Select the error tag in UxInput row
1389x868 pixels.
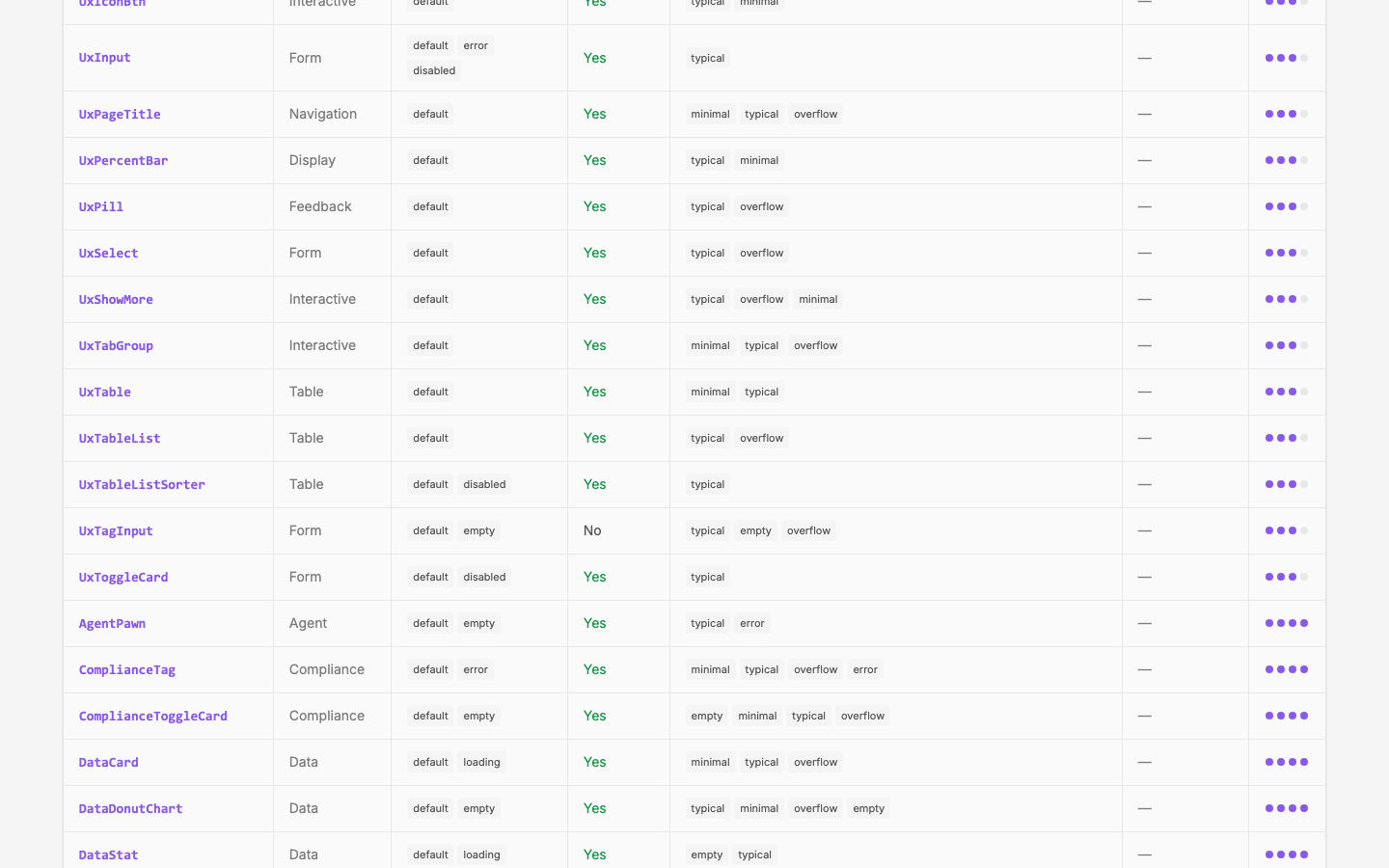476,45
